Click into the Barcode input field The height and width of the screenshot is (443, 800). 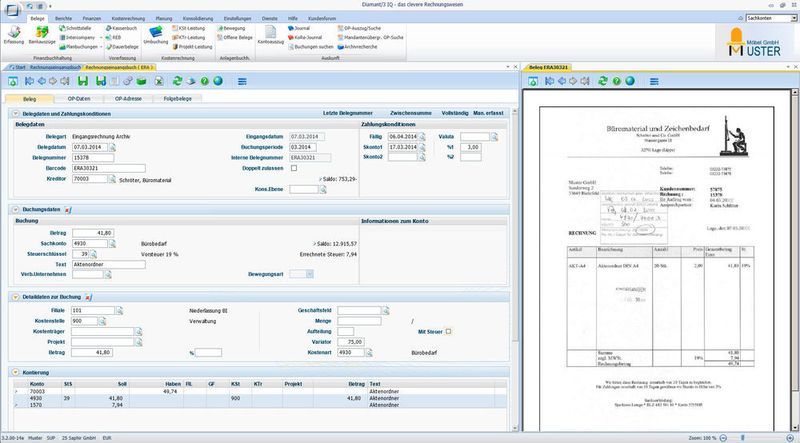point(109,168)
